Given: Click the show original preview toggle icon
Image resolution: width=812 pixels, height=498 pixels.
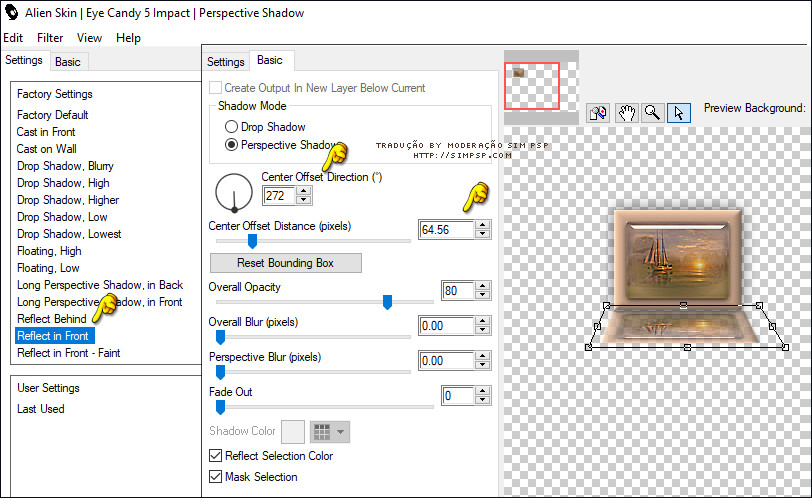Looking at the screenshot, I should click(598, 113).
